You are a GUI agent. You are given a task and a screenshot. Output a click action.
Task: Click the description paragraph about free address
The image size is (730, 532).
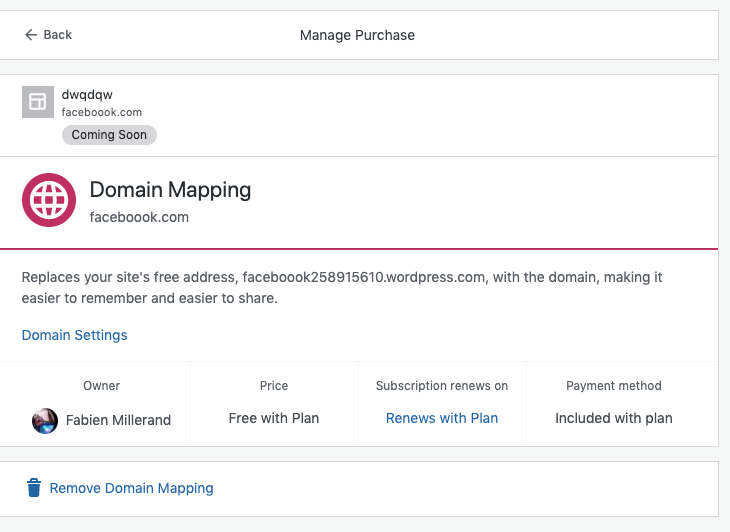[342, 287]
